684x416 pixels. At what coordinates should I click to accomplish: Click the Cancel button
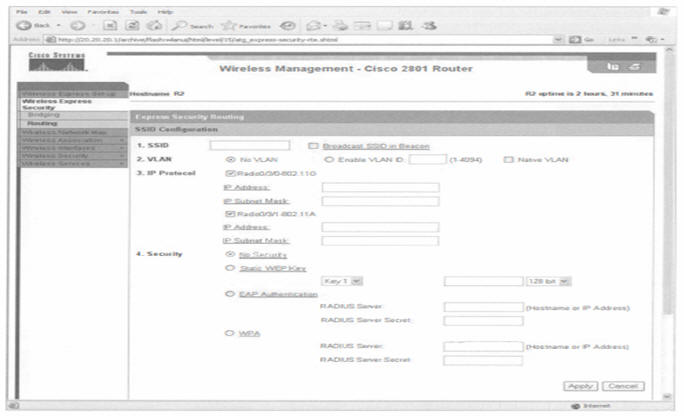[622, 386]
